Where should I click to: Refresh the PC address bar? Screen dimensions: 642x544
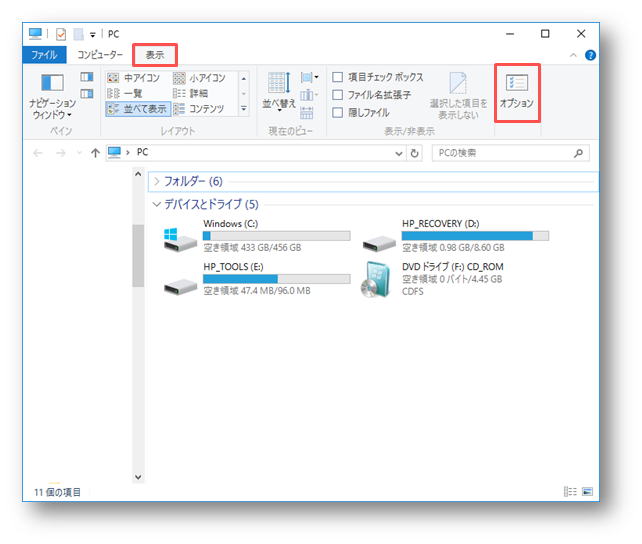click(414, 153)
